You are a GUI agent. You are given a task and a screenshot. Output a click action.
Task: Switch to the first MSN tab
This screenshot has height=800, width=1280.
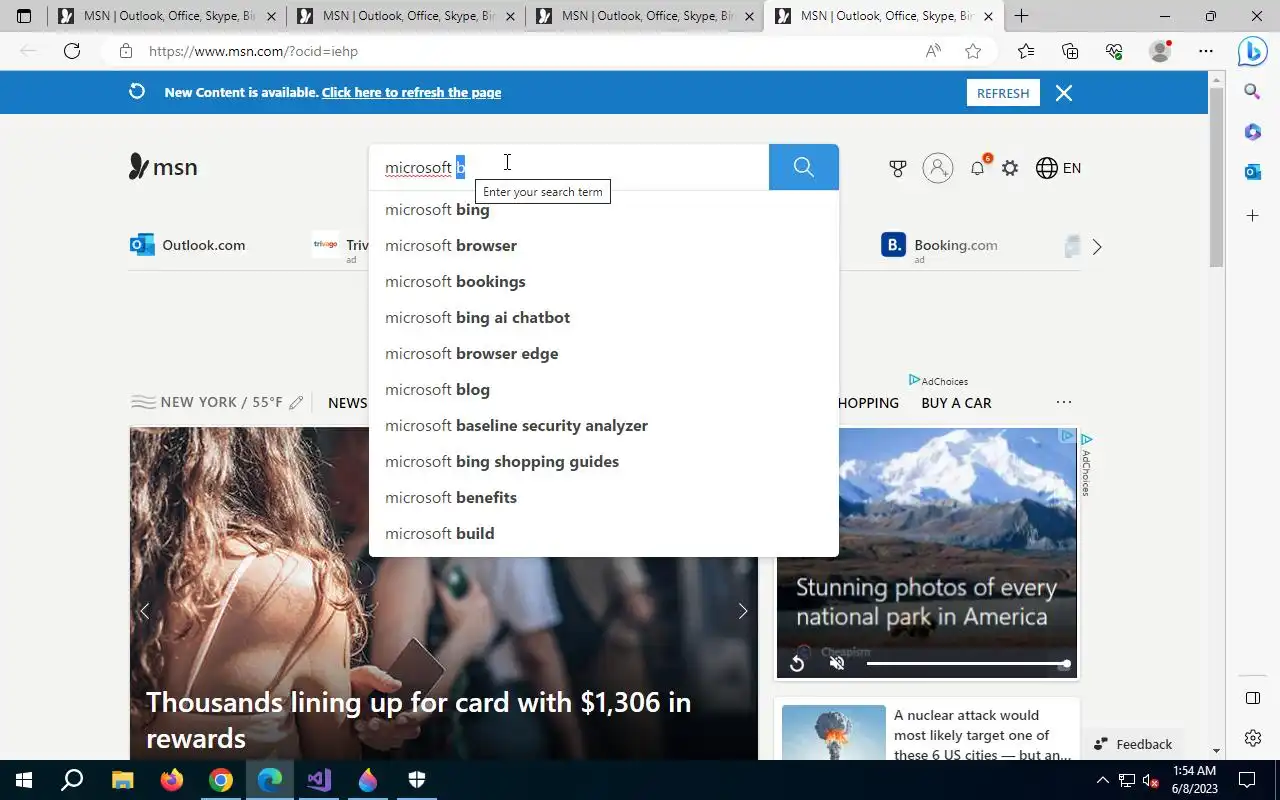[166, 16]
